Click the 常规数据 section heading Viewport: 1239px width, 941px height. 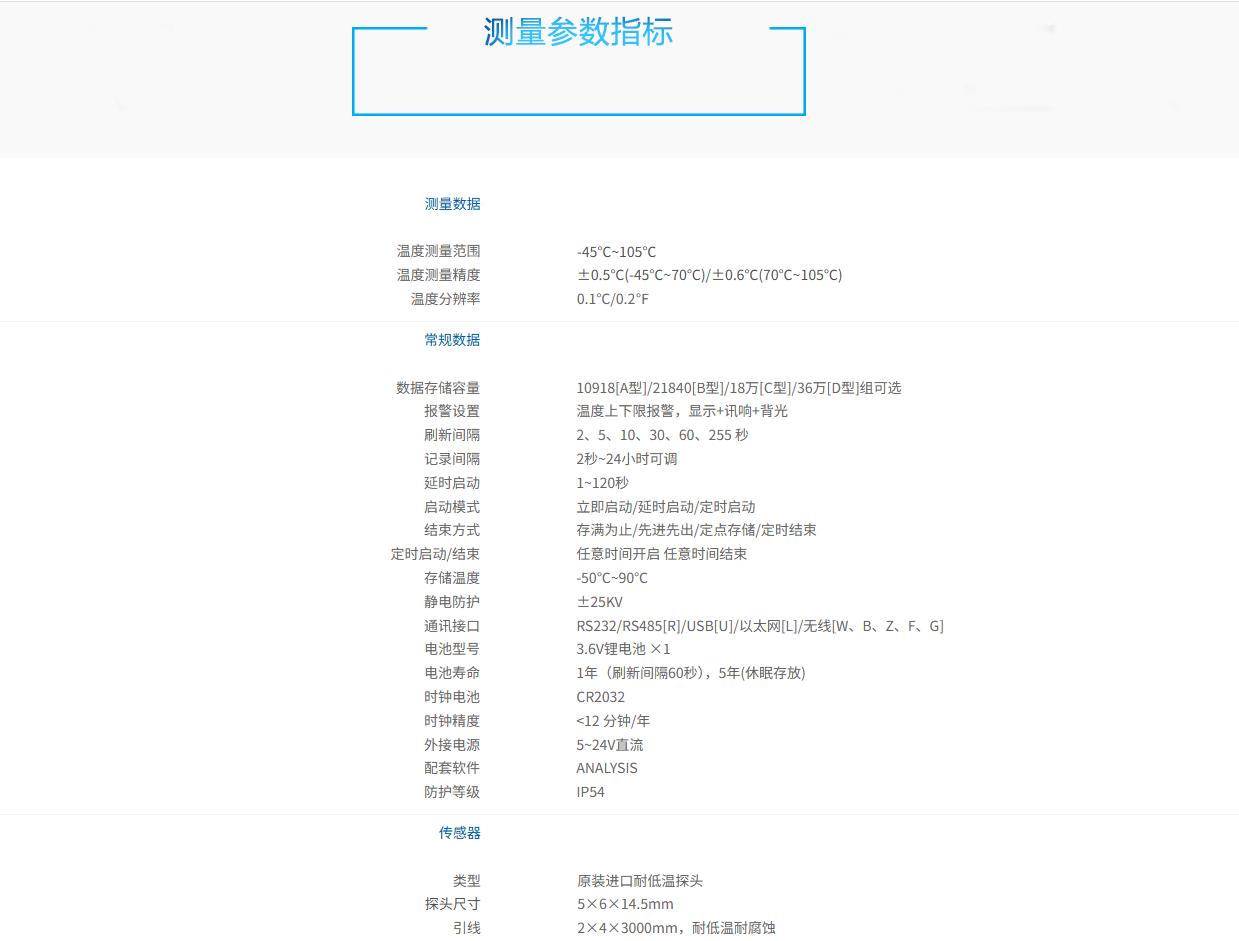452,340
